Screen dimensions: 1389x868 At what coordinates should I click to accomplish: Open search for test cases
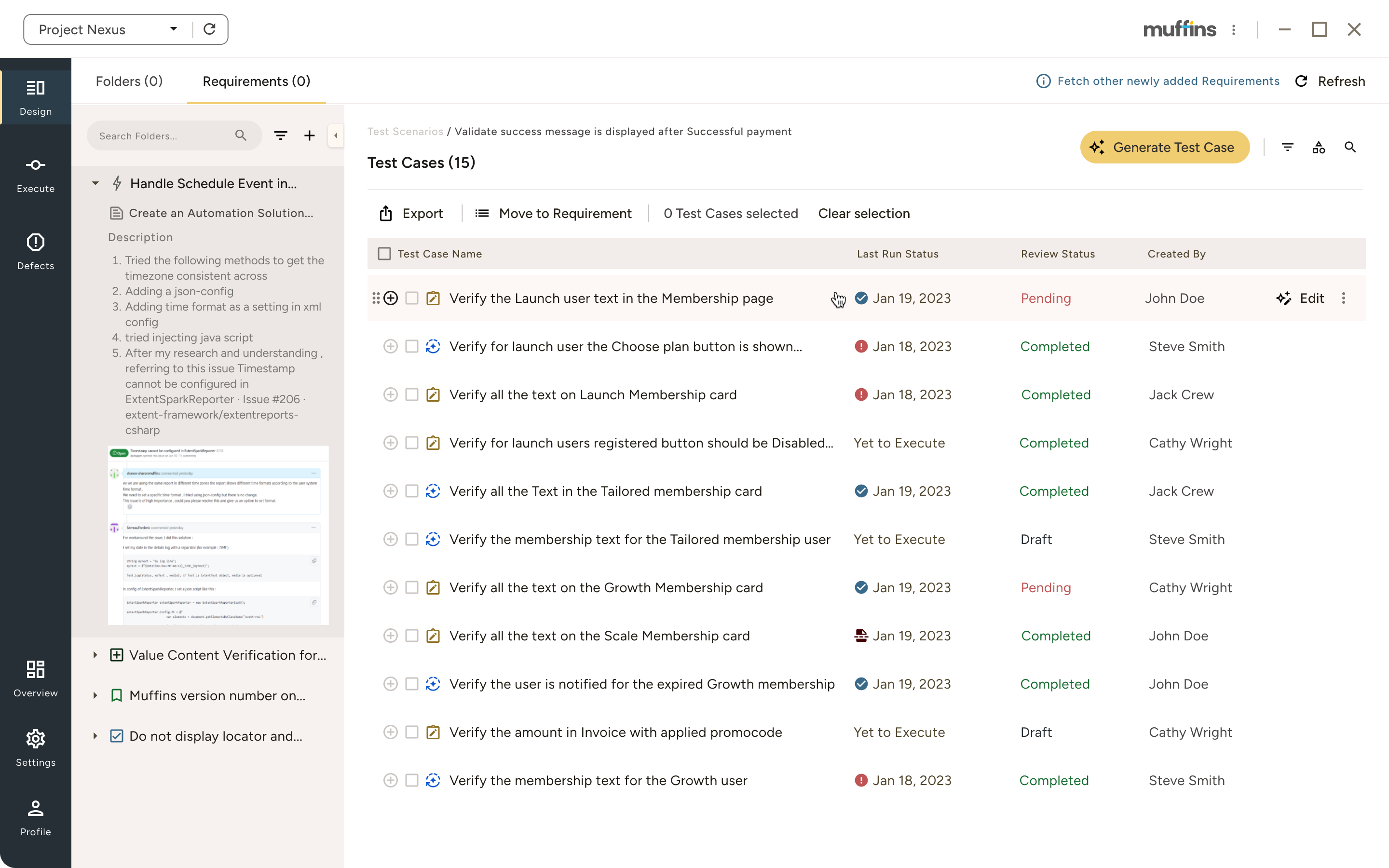coord(1350,147)
